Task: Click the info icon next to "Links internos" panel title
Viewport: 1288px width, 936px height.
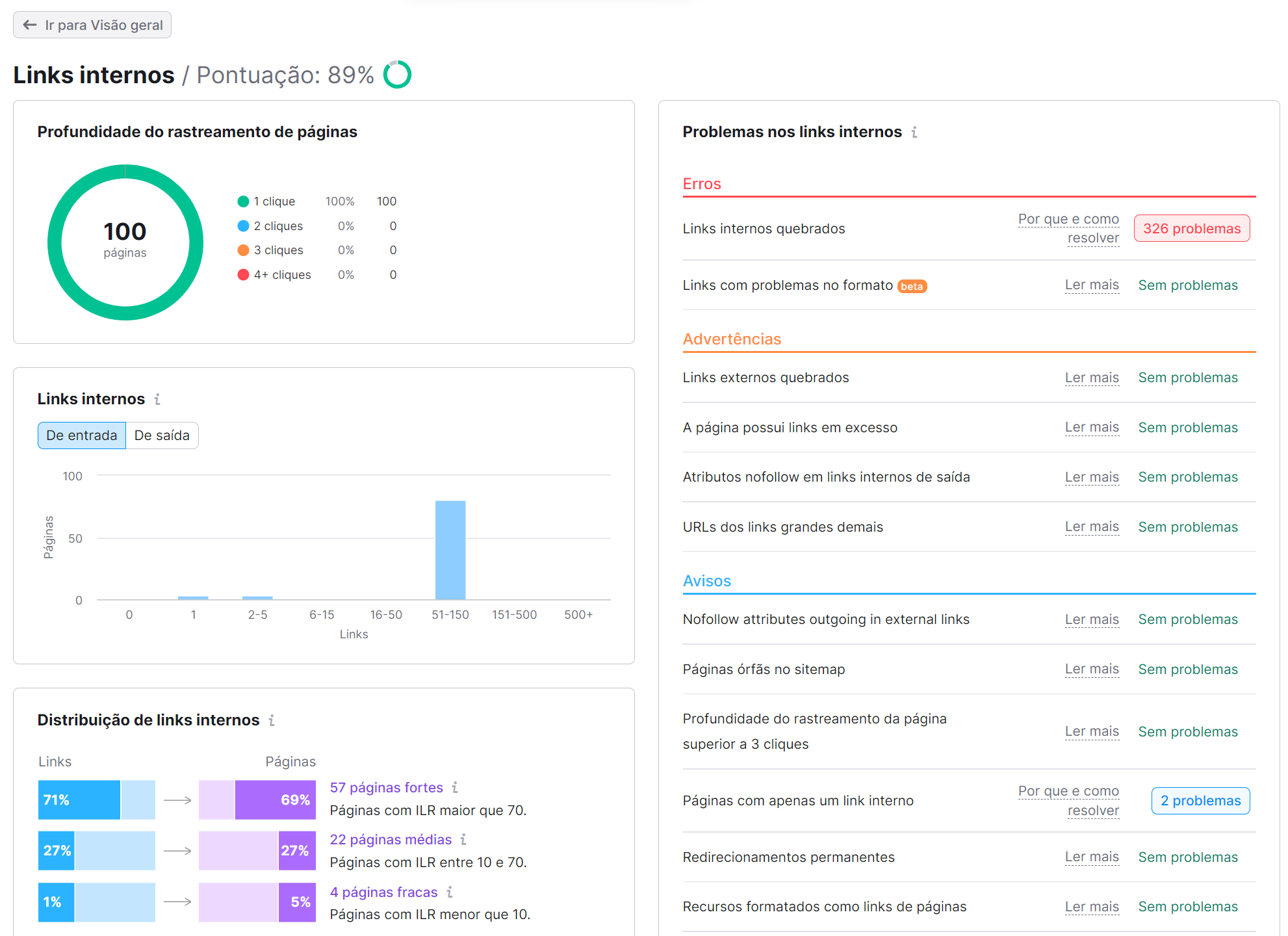Action: (157, 400)
